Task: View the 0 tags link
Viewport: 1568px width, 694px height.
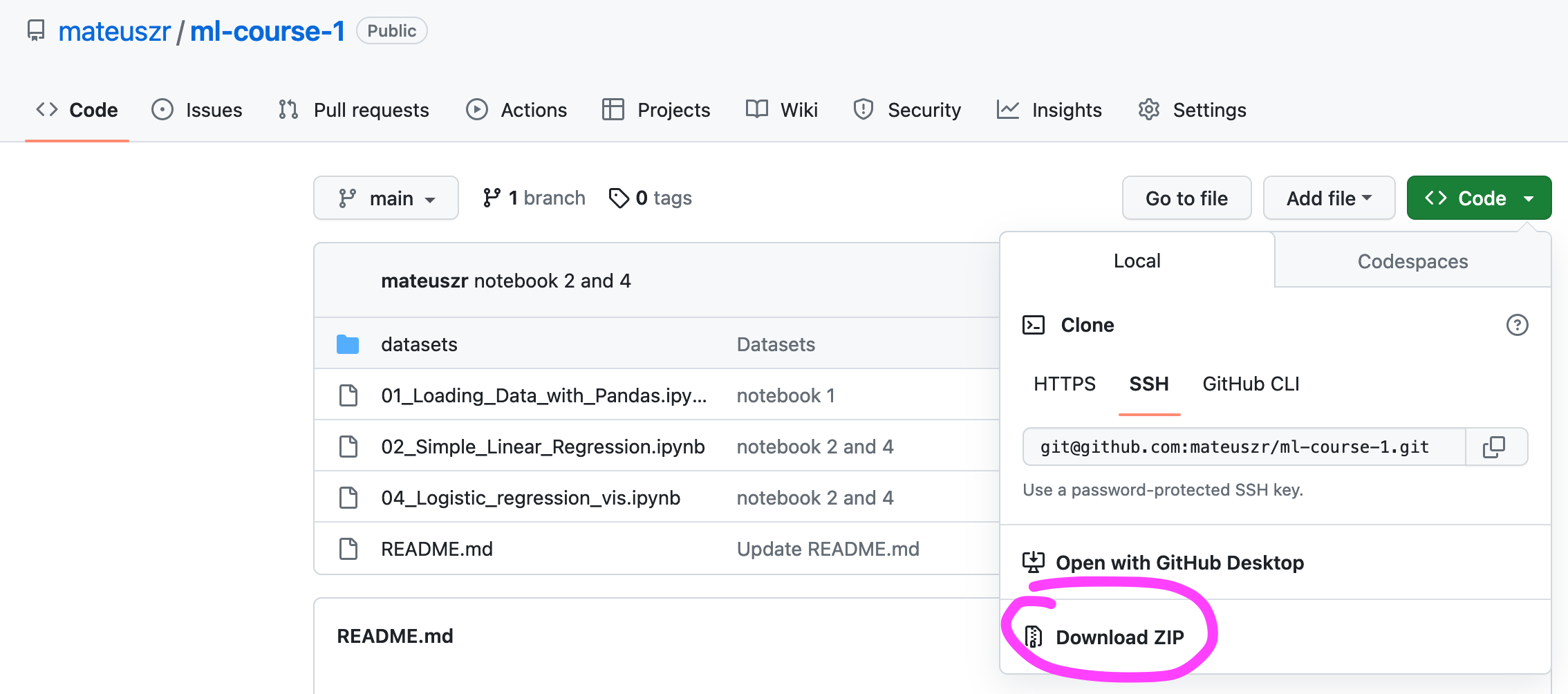Action: [x=650, y=198]
